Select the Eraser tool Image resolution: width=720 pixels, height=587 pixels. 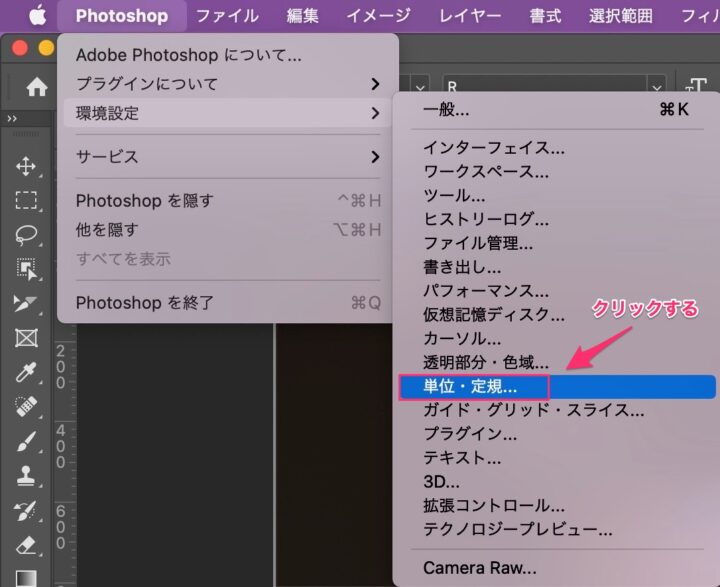tap(26, 545)
